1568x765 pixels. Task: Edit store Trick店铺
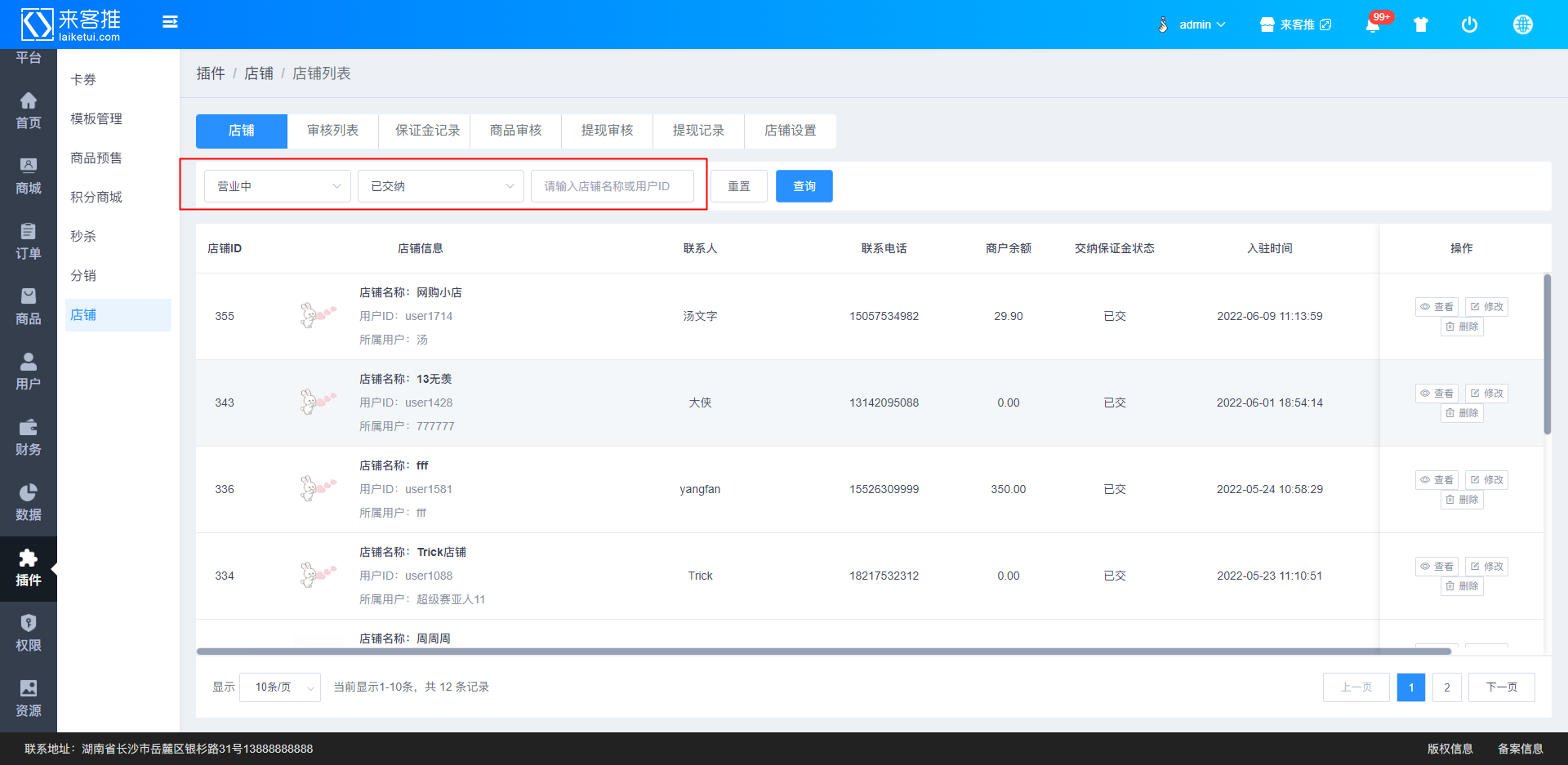1486,567
